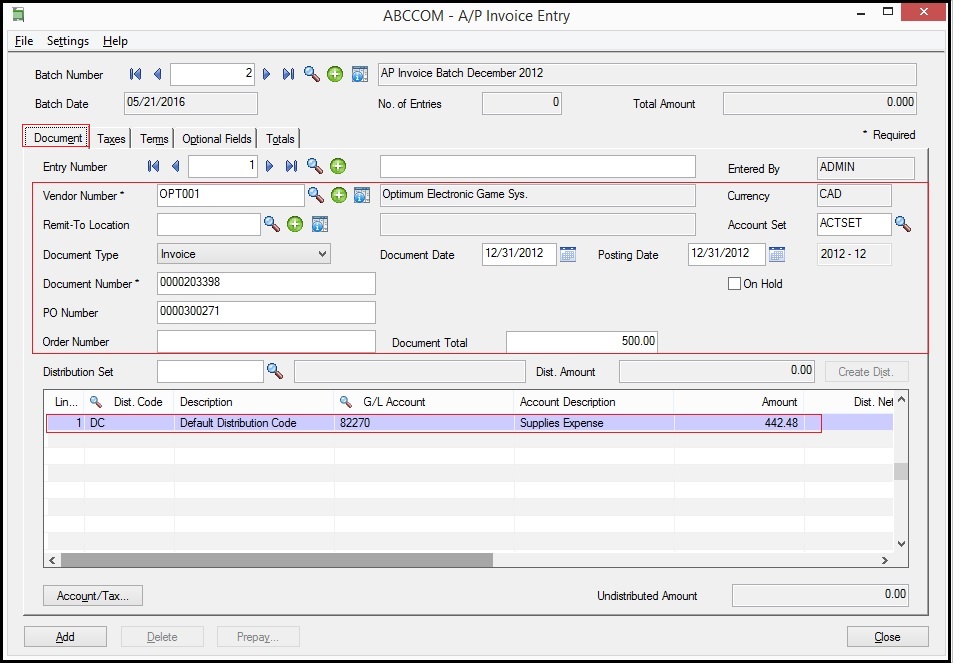Open Remit-To Location information icon
Screen dimensions: 953x663
point(320,224)
